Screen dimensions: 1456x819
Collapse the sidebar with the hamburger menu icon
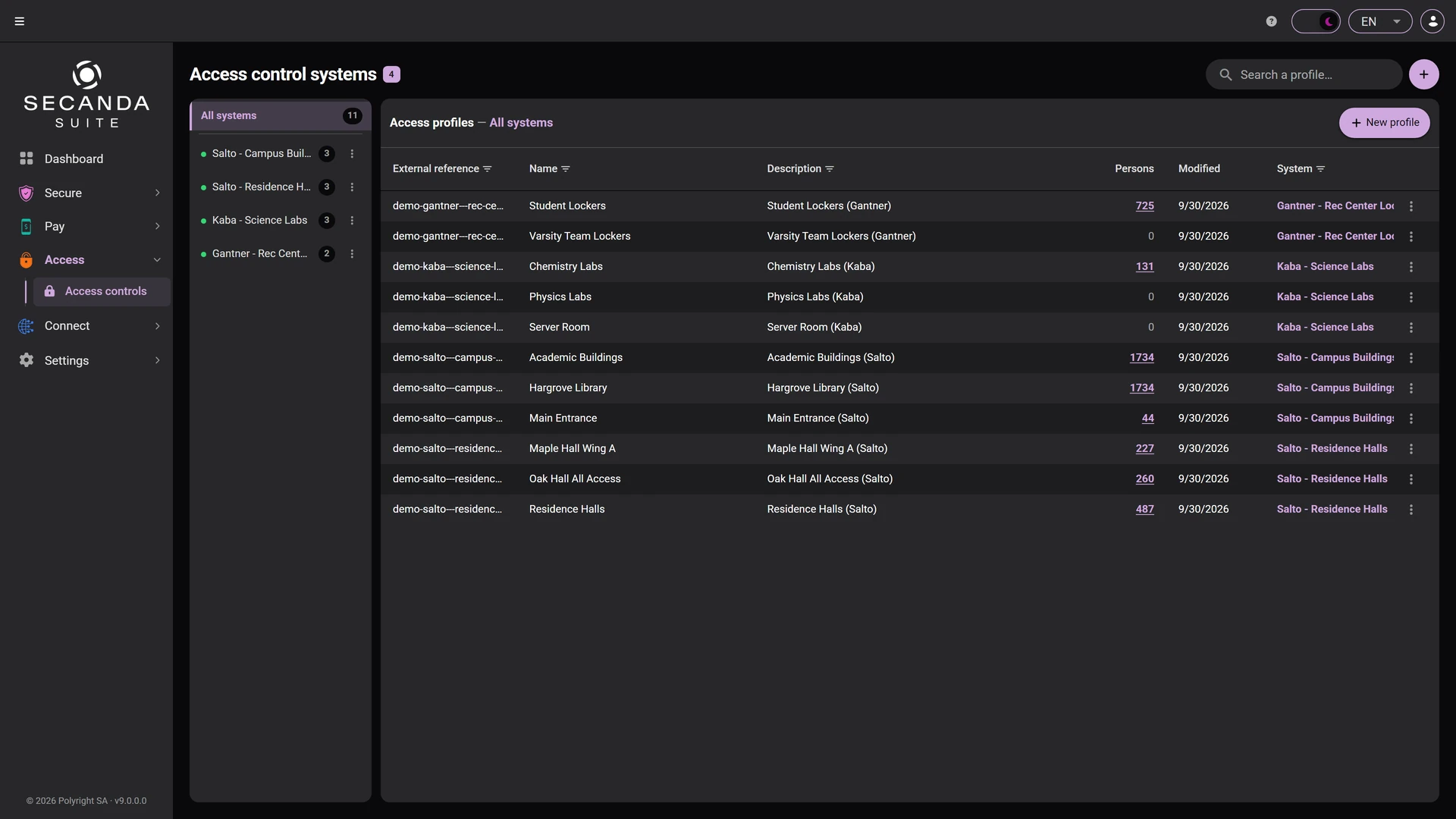[x=20, y=21]
